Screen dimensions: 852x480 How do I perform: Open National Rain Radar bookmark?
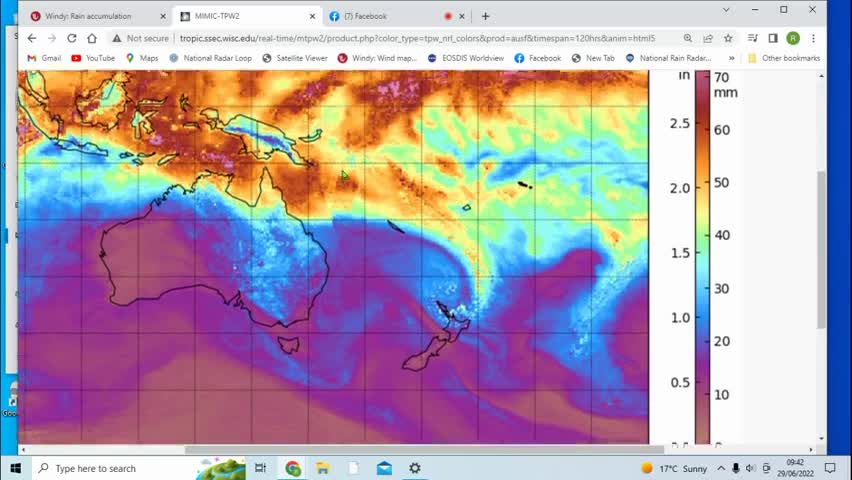click(x=668, y=58)
